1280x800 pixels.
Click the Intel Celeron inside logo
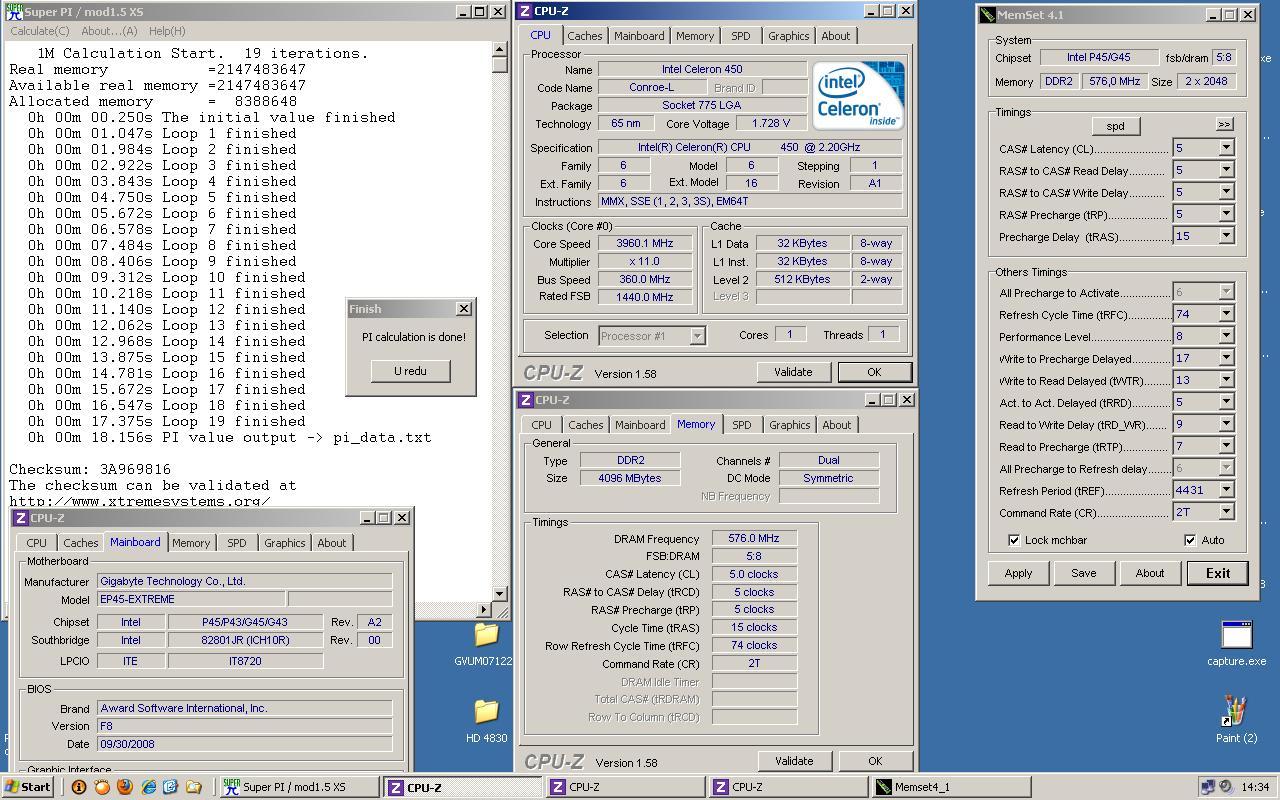tap(858, 95)
